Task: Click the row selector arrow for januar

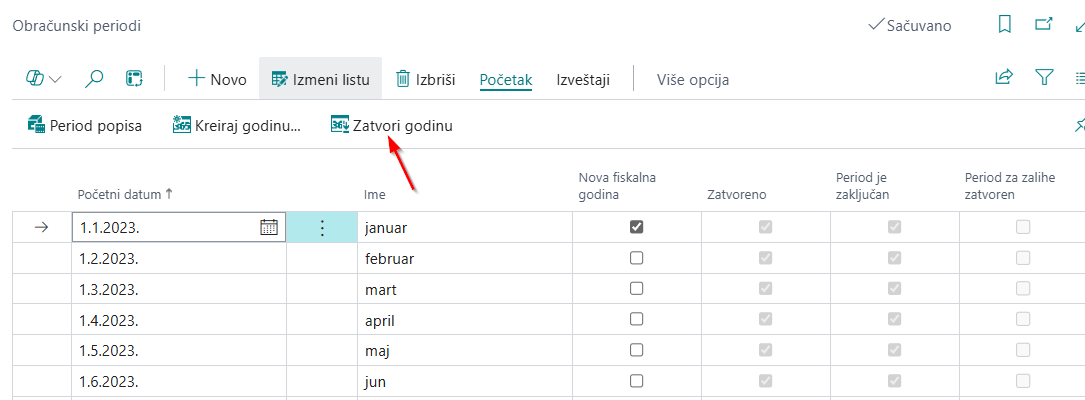Action: 42,228
